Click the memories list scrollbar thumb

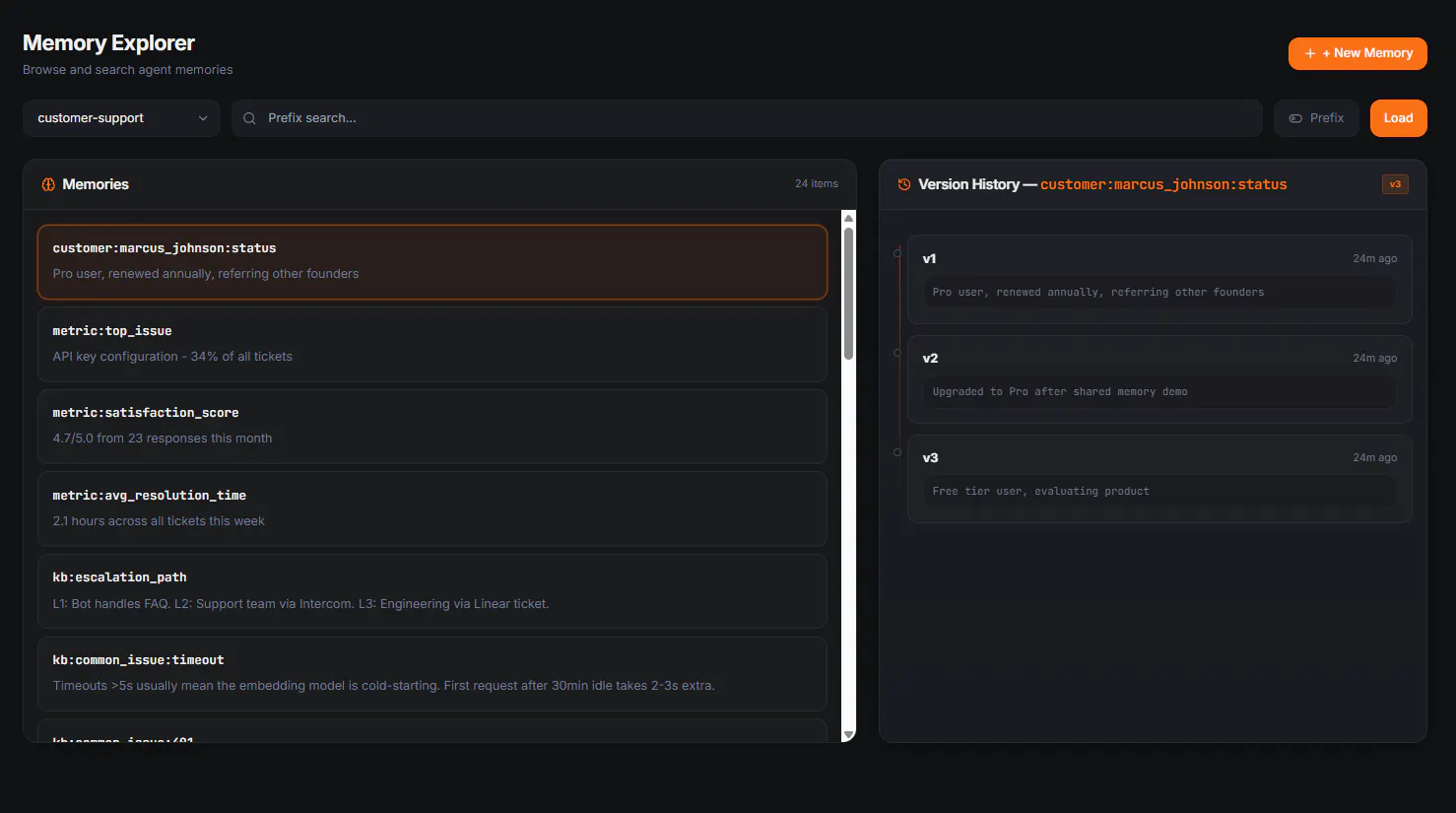pos(848,294)
